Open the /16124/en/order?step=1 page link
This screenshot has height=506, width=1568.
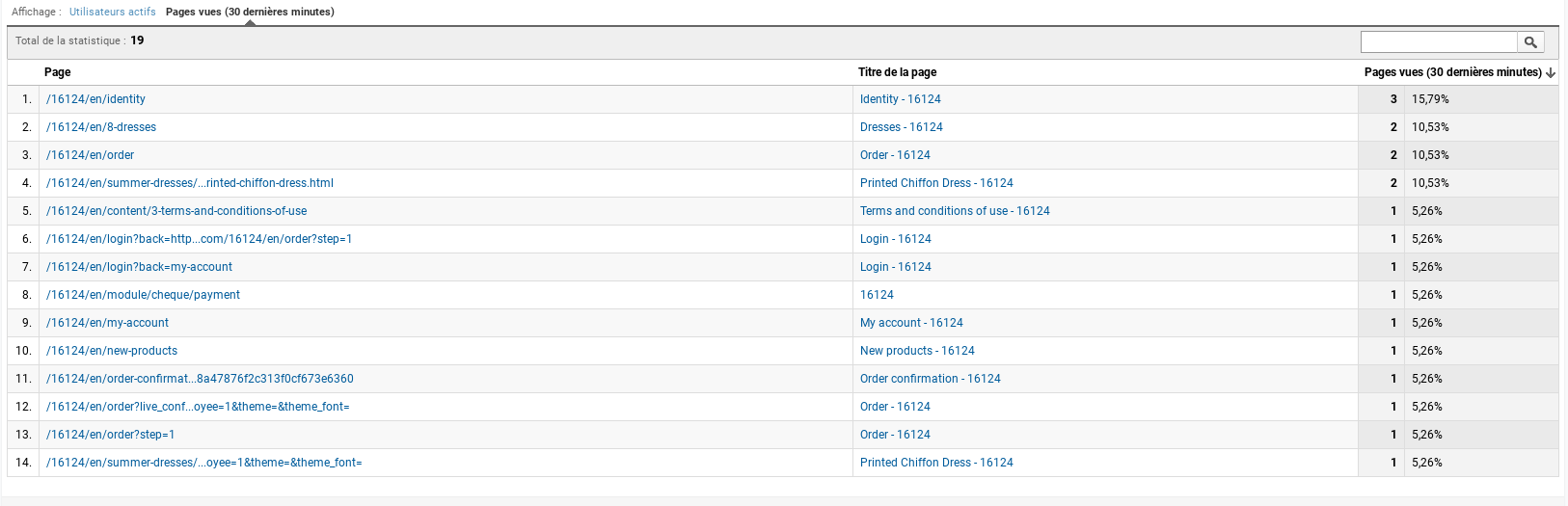pyautogui.click(x=111, y=435)
